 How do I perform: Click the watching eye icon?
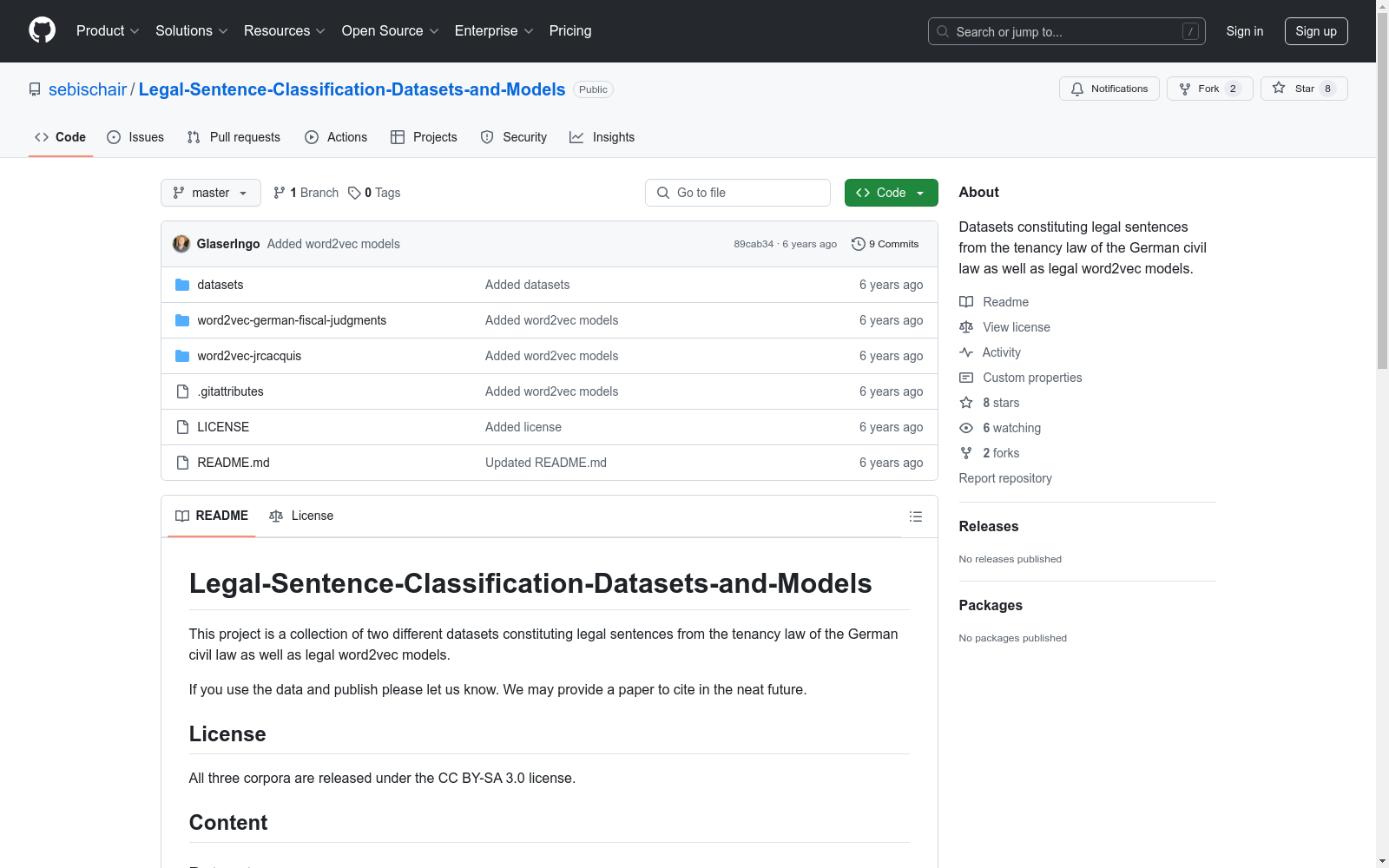(x=966, y=428)
